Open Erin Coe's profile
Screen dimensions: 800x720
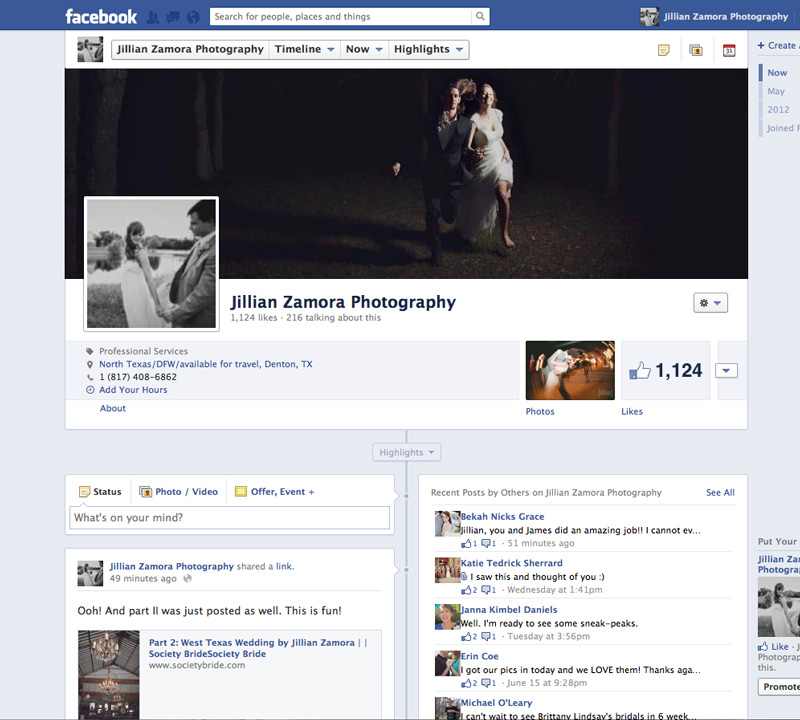tap(480, 656)
